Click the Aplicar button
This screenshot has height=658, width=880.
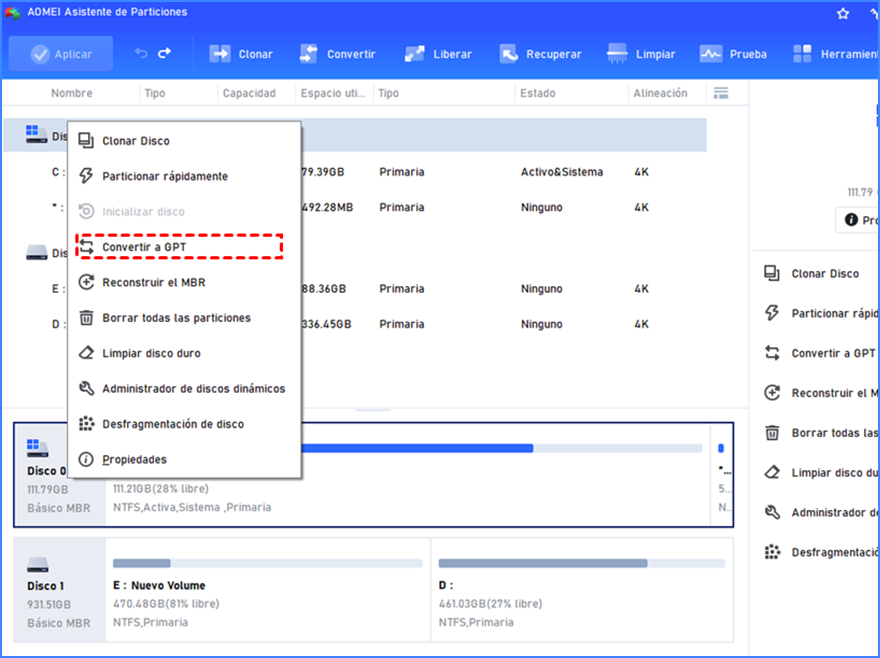point(61,54)
